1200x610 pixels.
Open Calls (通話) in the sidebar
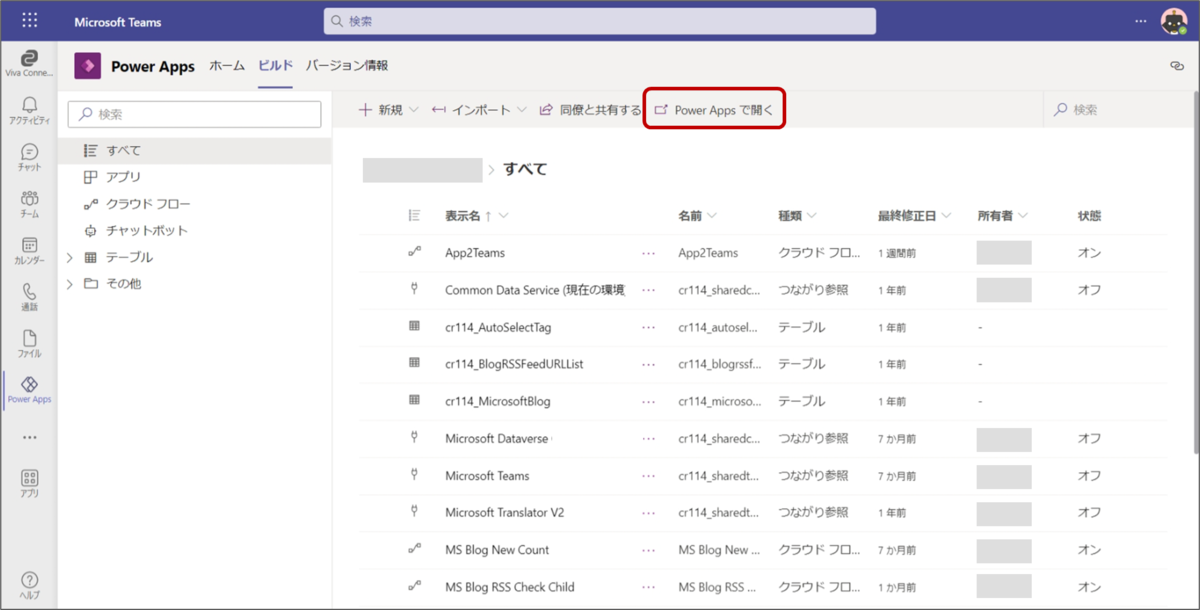click(29, 297)
